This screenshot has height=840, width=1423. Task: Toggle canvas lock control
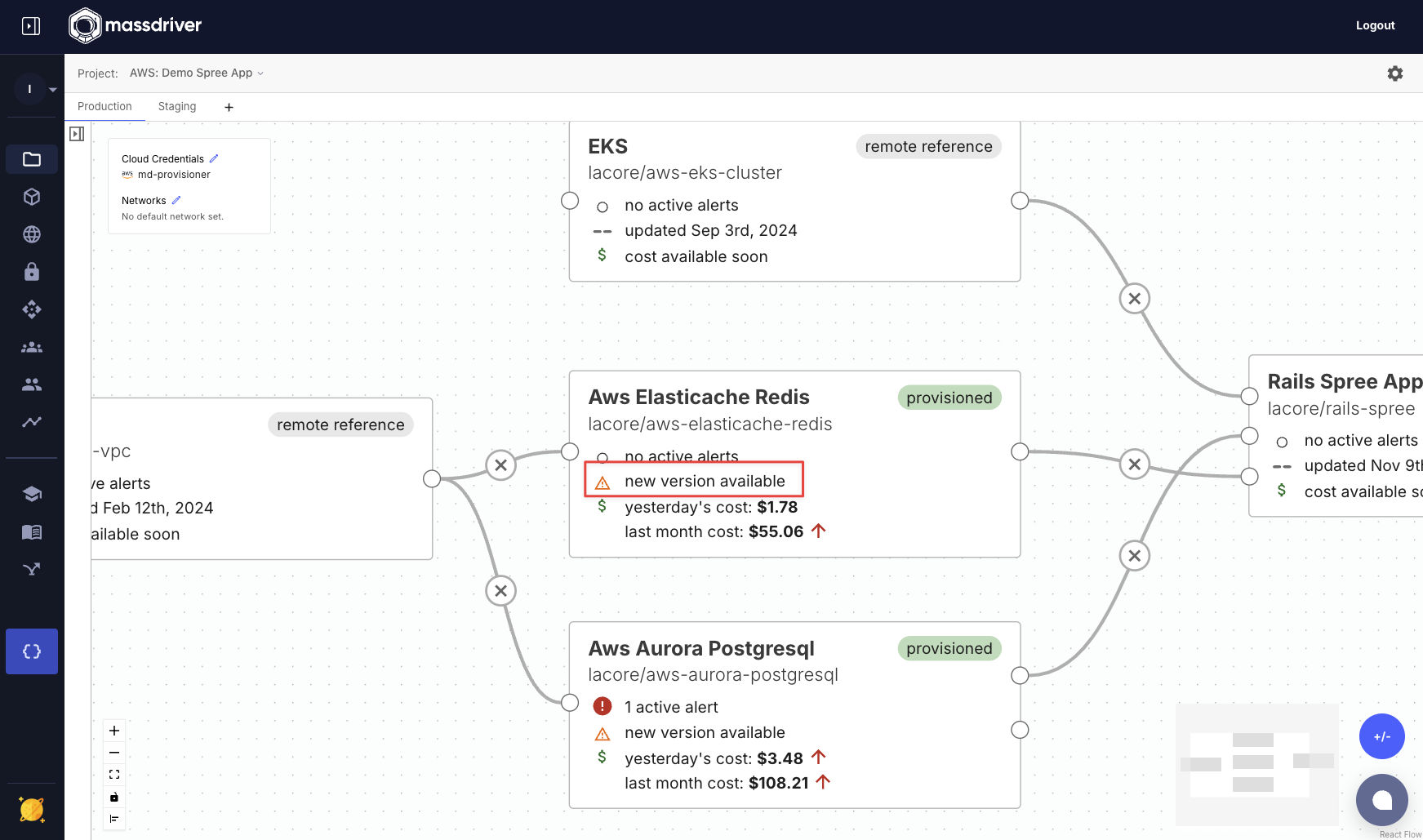114,797
